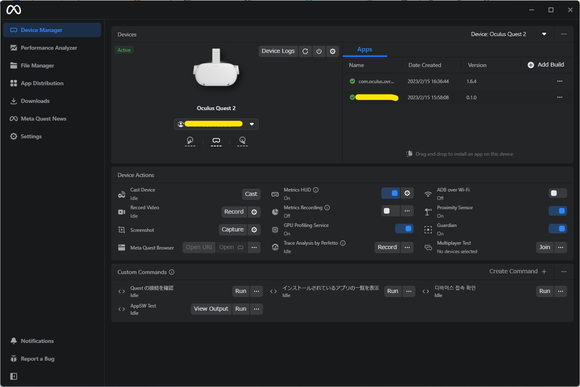Screen dimensions: 580x387
Task: Run the installed apps list command
Action: click(x=393, y=291)
